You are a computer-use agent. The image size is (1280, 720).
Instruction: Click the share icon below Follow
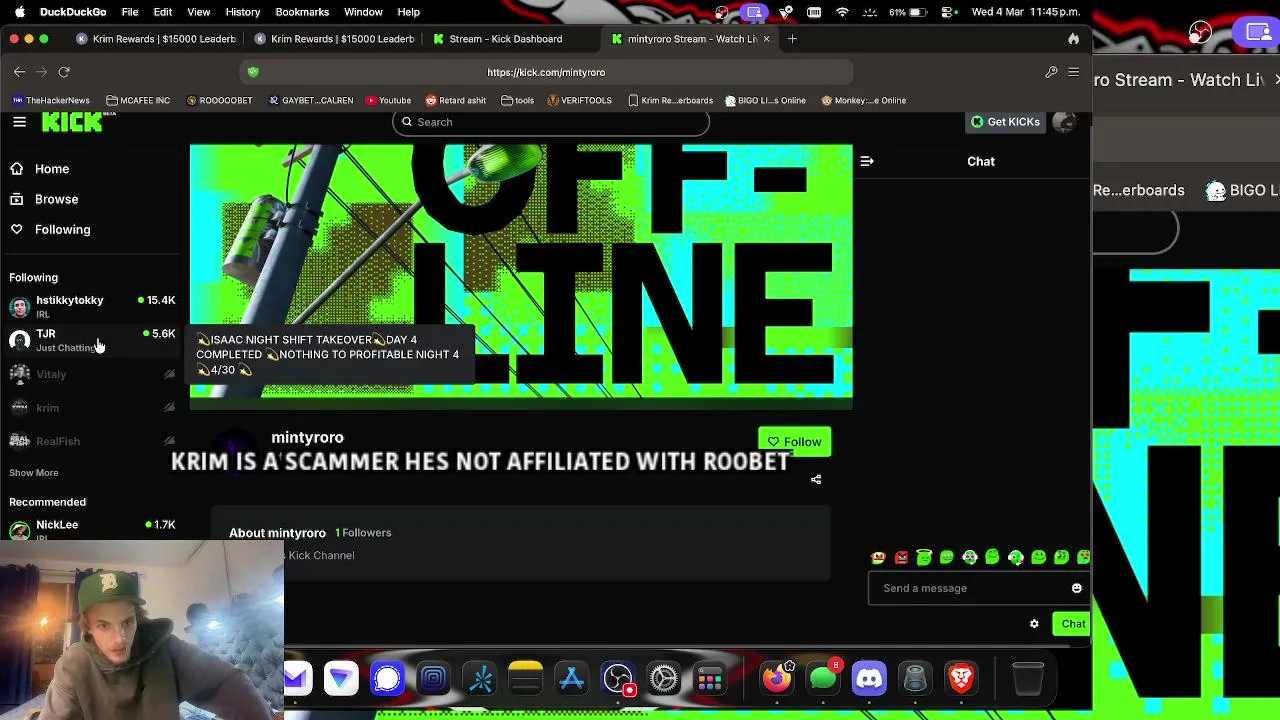click(816, 479)
